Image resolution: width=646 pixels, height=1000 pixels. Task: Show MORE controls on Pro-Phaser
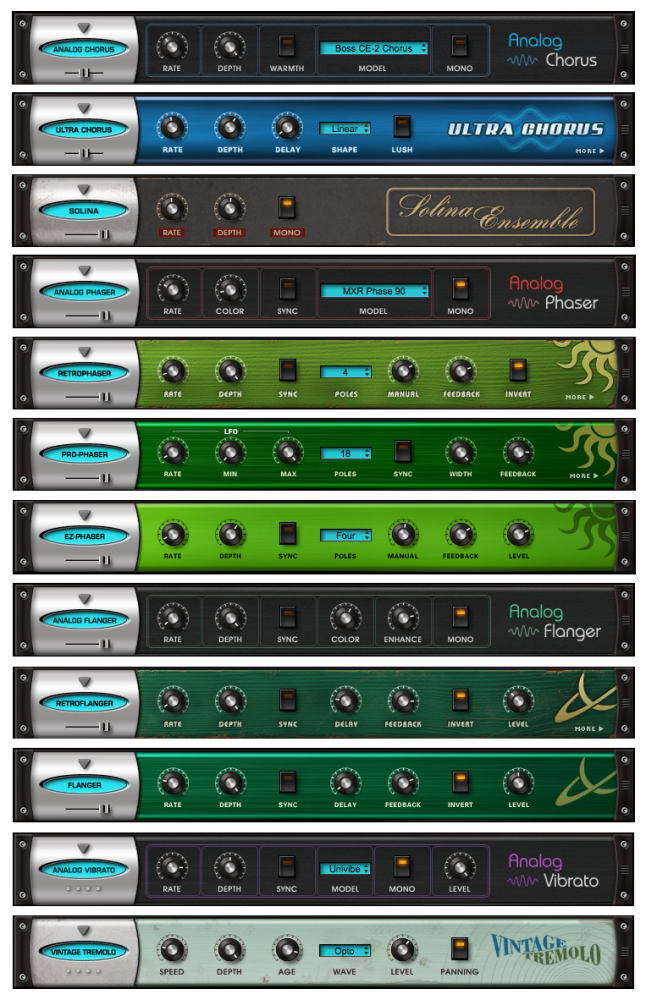[x=584, y=476]
